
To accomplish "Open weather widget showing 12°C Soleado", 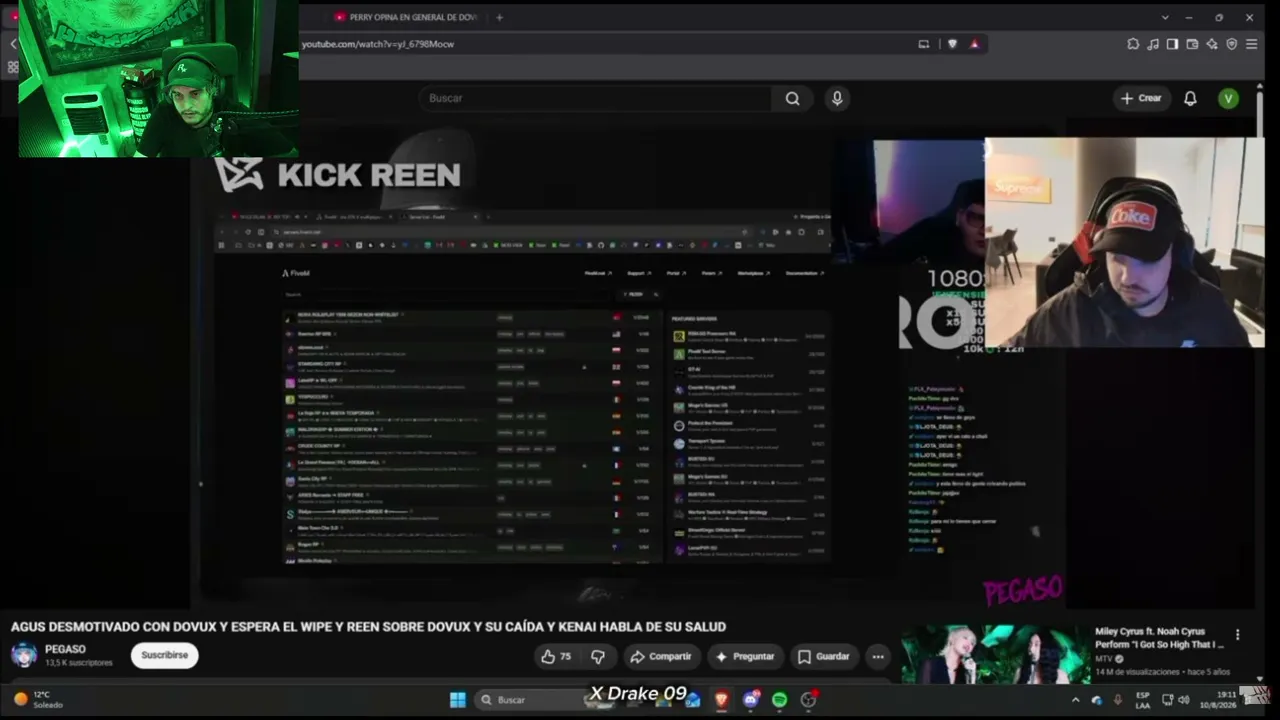I will click(x=38, y=699).
